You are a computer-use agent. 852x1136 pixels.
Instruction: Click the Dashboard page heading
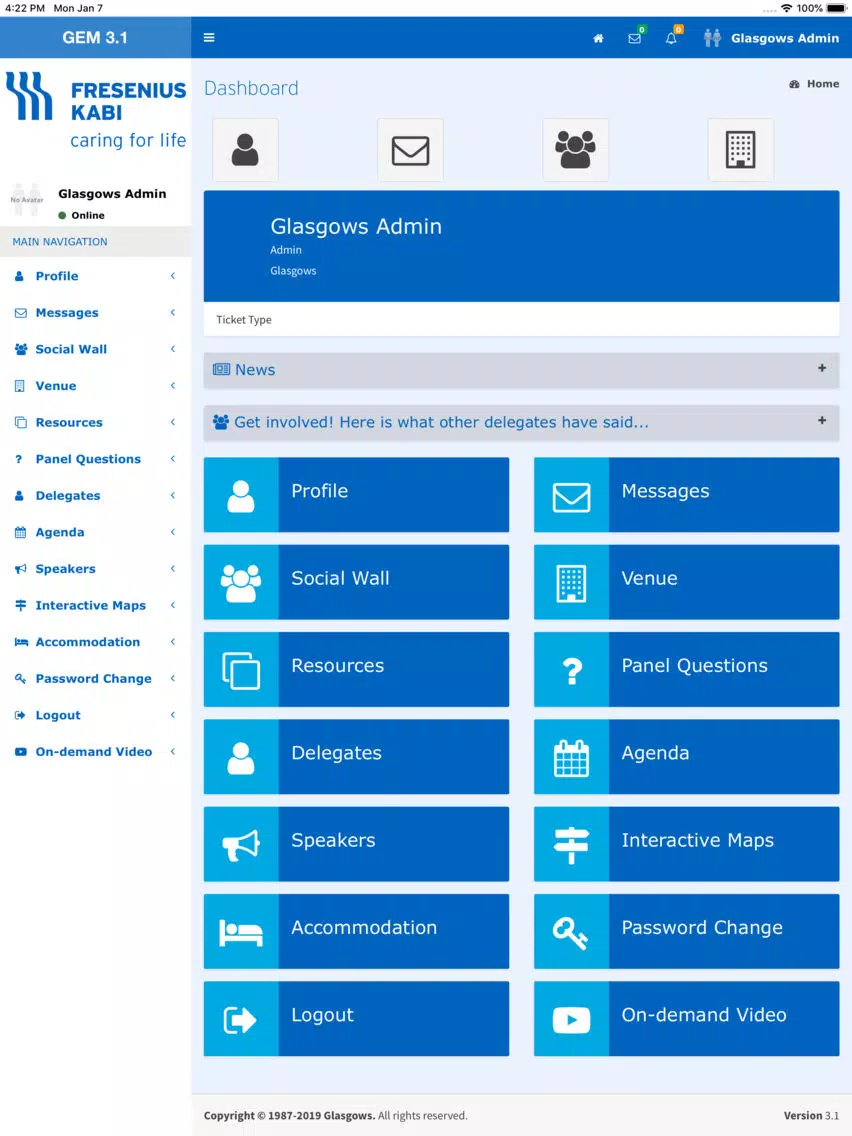point(251,88)
